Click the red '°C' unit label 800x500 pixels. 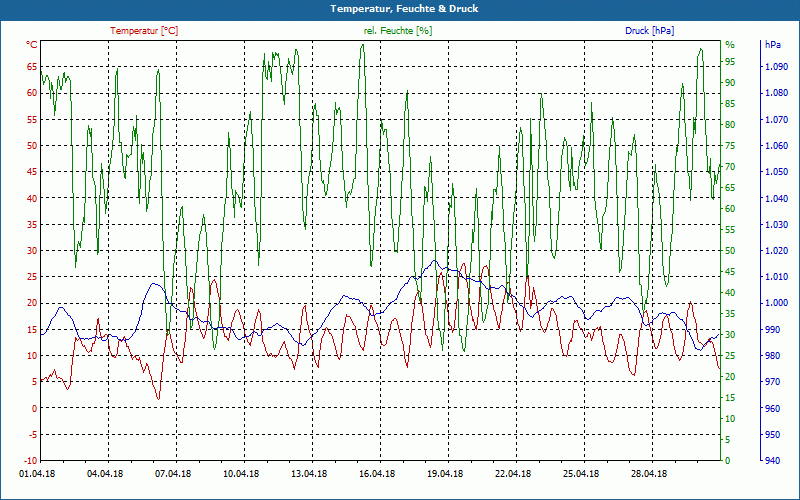31,44
